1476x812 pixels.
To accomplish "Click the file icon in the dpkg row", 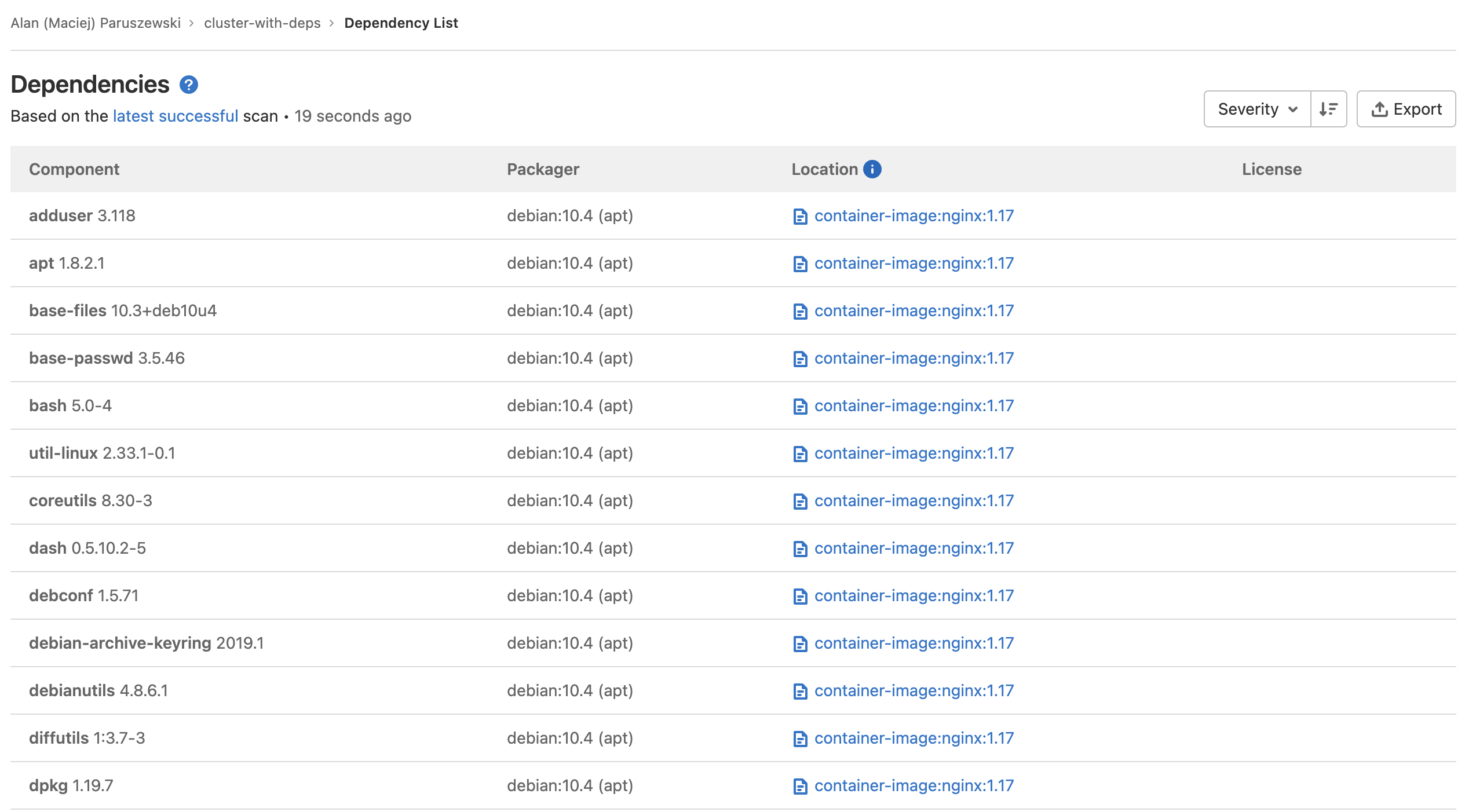I will (x=800, y=785).
